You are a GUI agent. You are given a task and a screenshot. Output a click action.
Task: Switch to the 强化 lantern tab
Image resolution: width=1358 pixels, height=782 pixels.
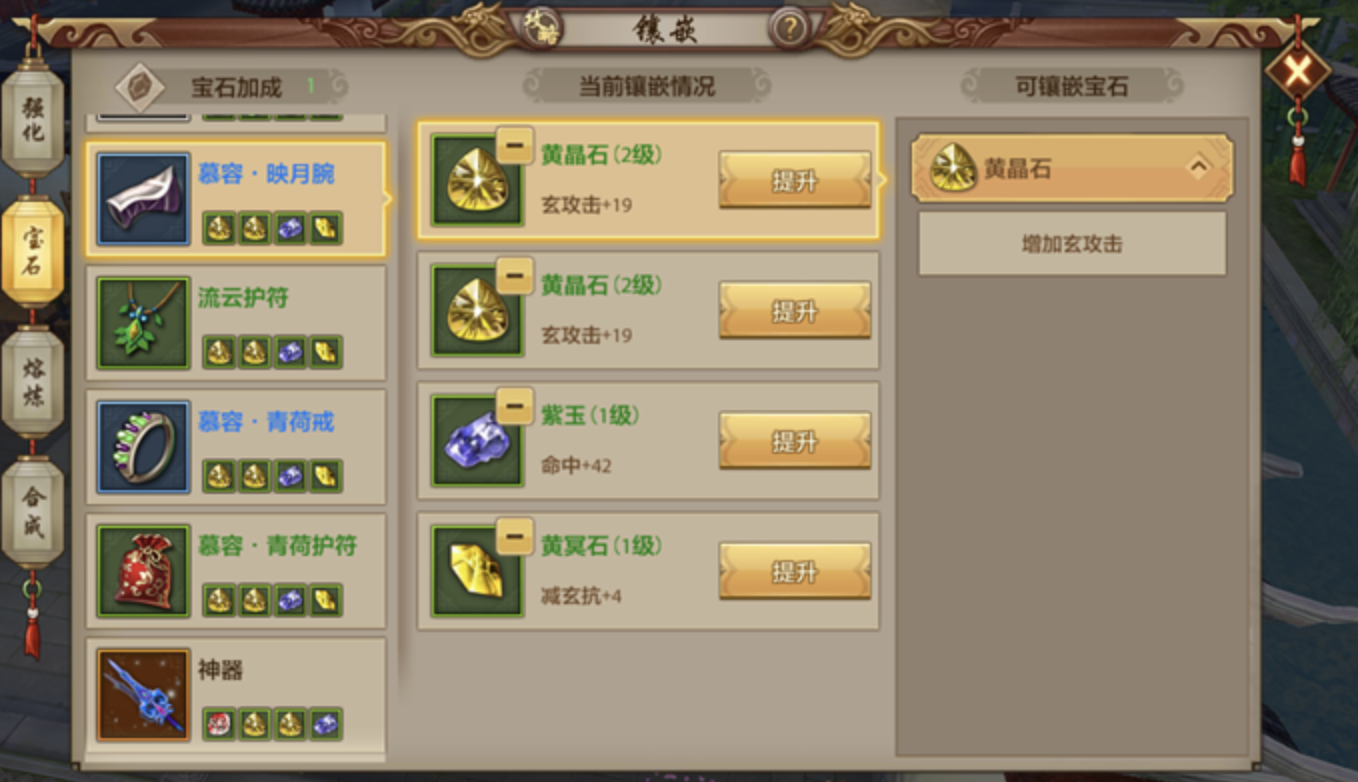point(33,118)
